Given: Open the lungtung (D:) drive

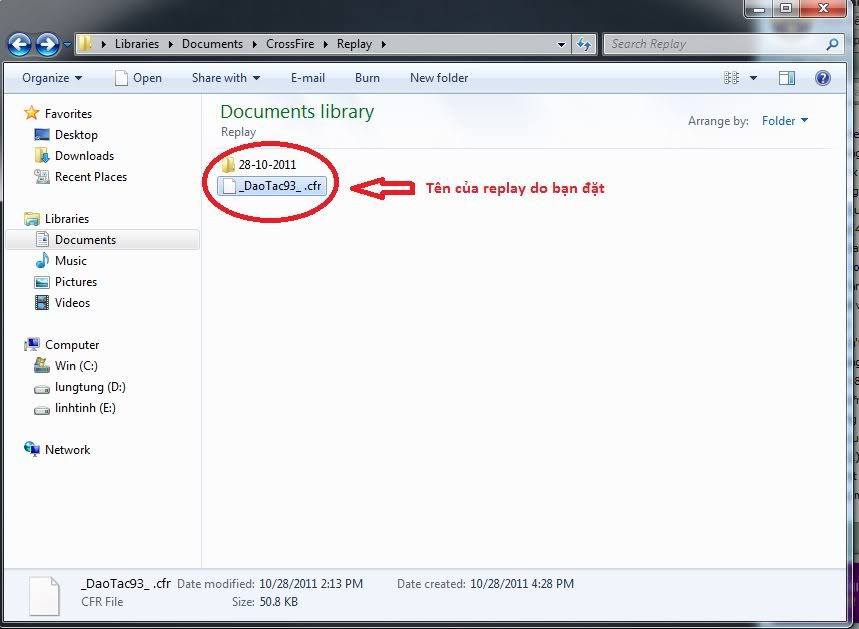Looking at the screenshot, I should point(90,387).
